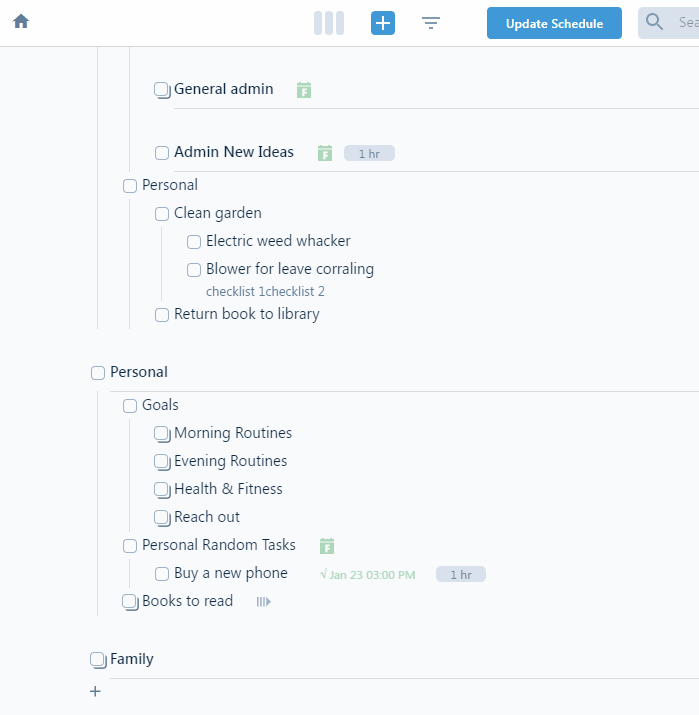Click General admin green calendar icon

pos(304,90)
